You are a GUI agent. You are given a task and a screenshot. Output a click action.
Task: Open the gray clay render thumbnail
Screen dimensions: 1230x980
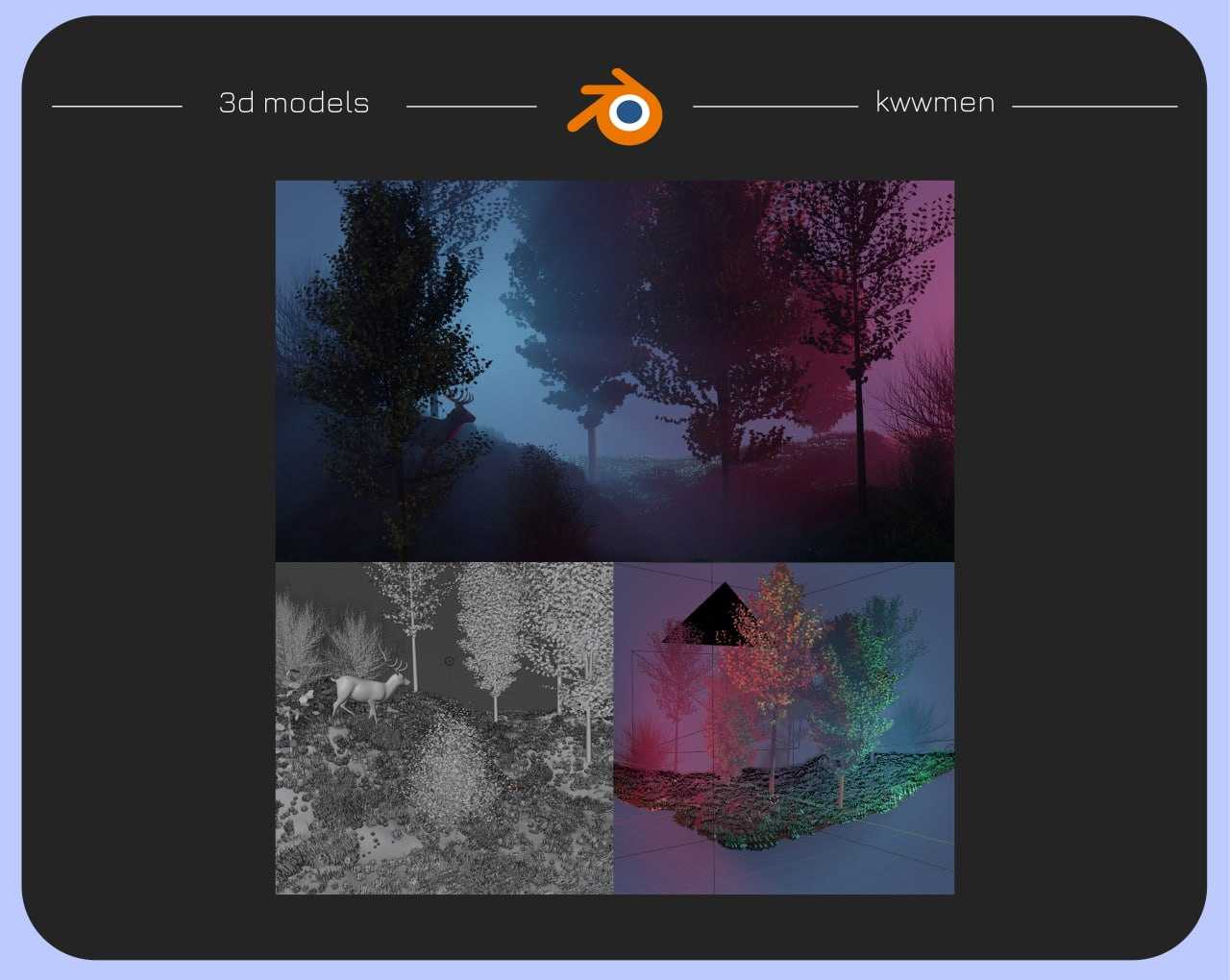click(x=444, y=727)
